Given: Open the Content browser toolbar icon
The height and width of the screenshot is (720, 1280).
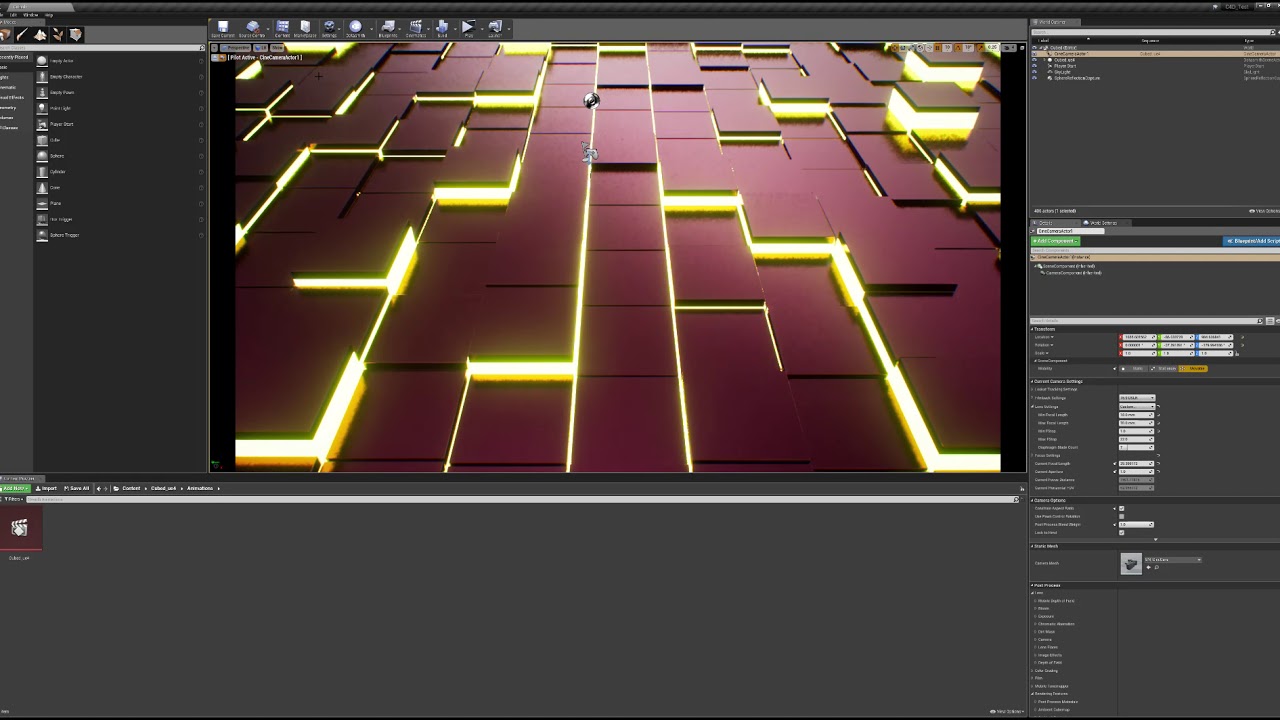Looking at the screenshot, I should pyautogui.click(x=283, y=28).
